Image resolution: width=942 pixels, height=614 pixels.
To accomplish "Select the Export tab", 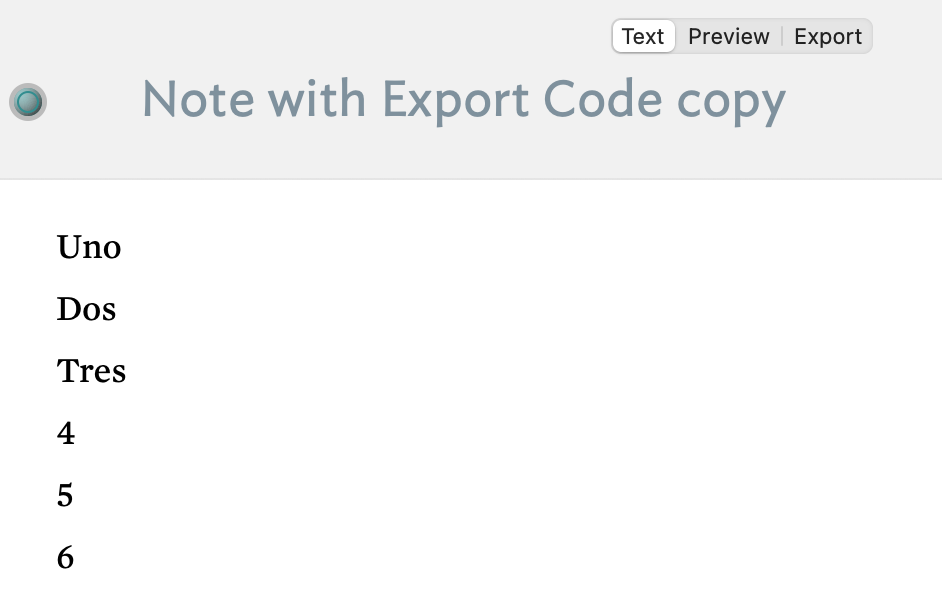I will (827, 37).
